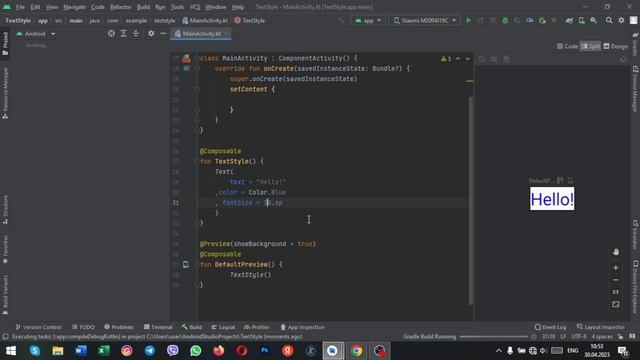Open Device Manager icon in the top toolbar
Screen dimensions: 640x360
tap(581, 20)
